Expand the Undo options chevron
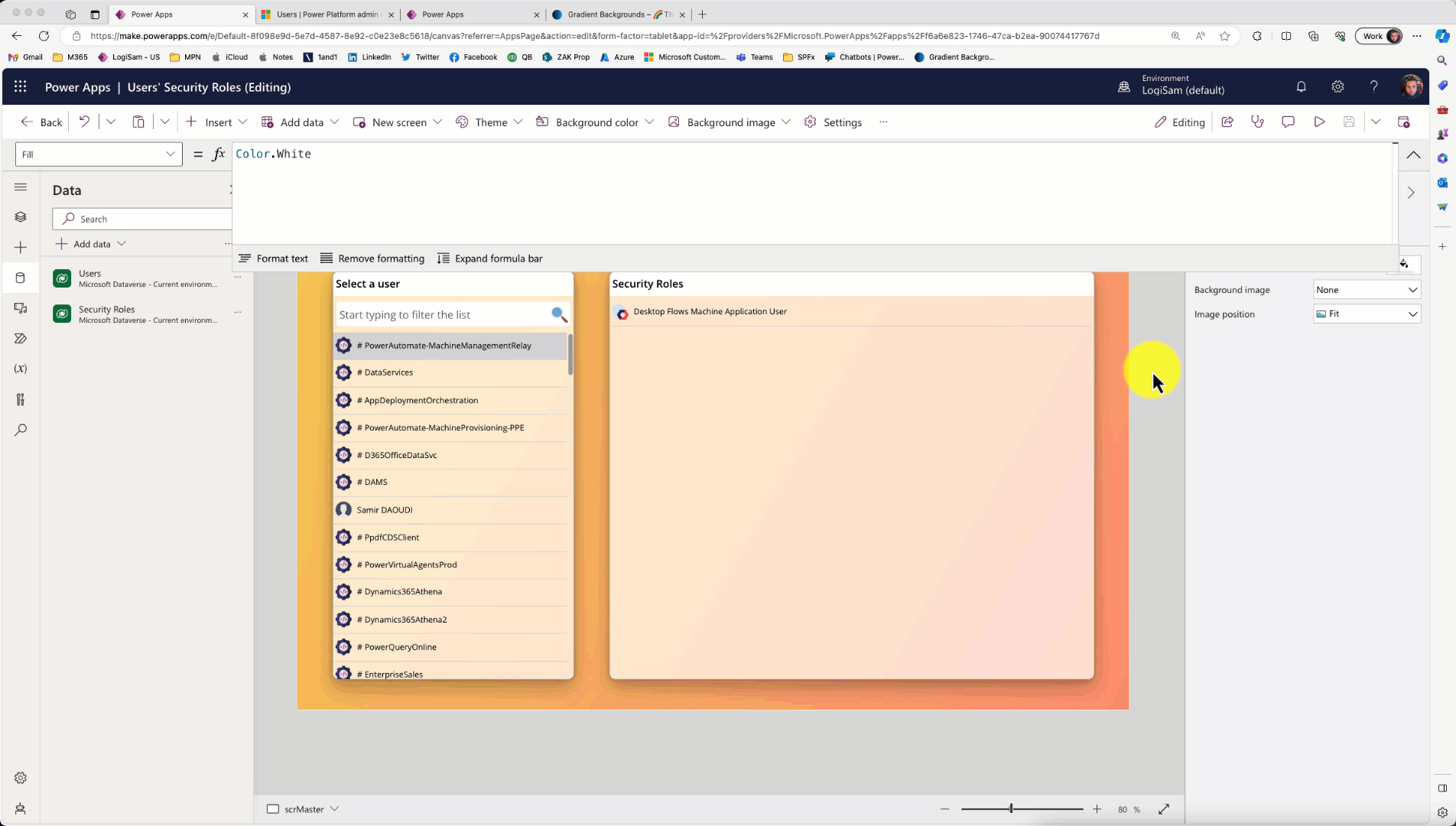Image resolution: width=1456 pixels, height=826 pixels. click(111, 122)
